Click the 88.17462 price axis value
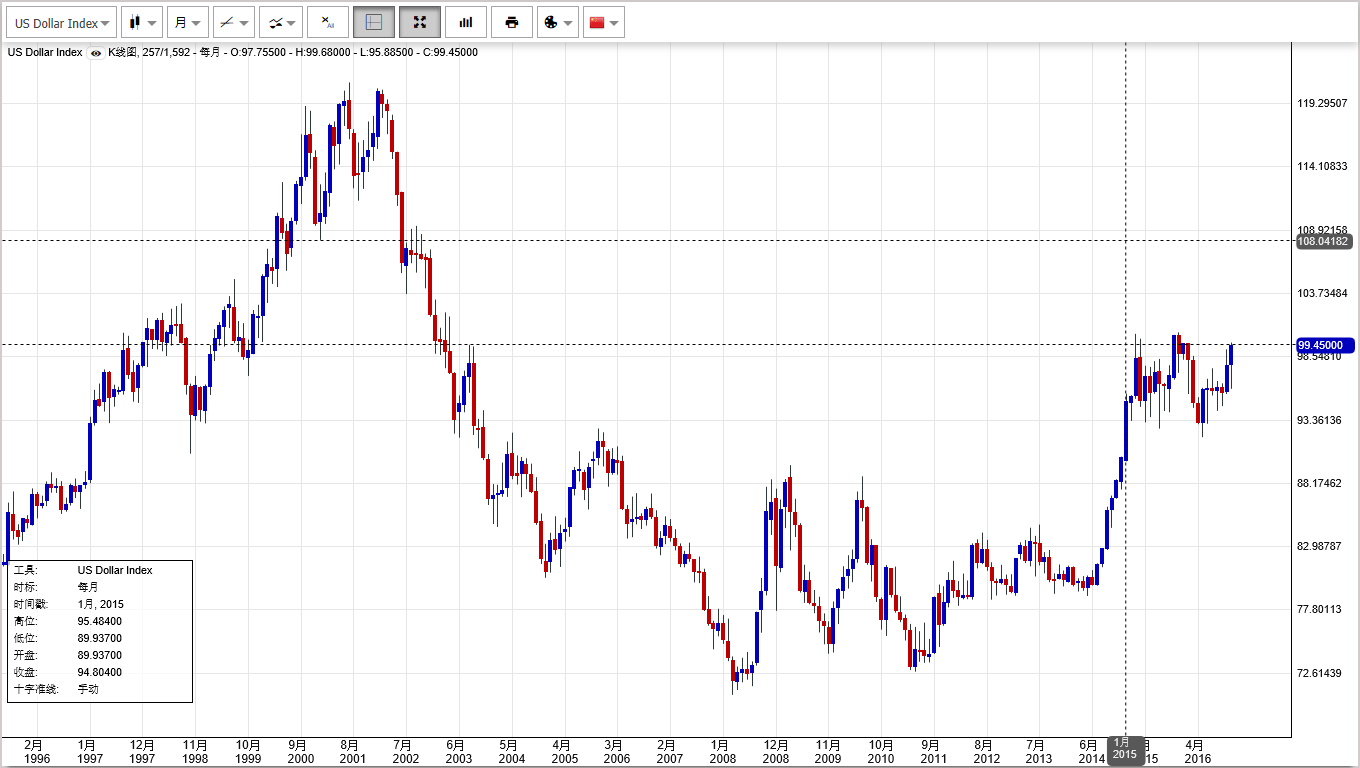Image resolution: width=1360 pixels, height=768 pixels. point(1319,483)
